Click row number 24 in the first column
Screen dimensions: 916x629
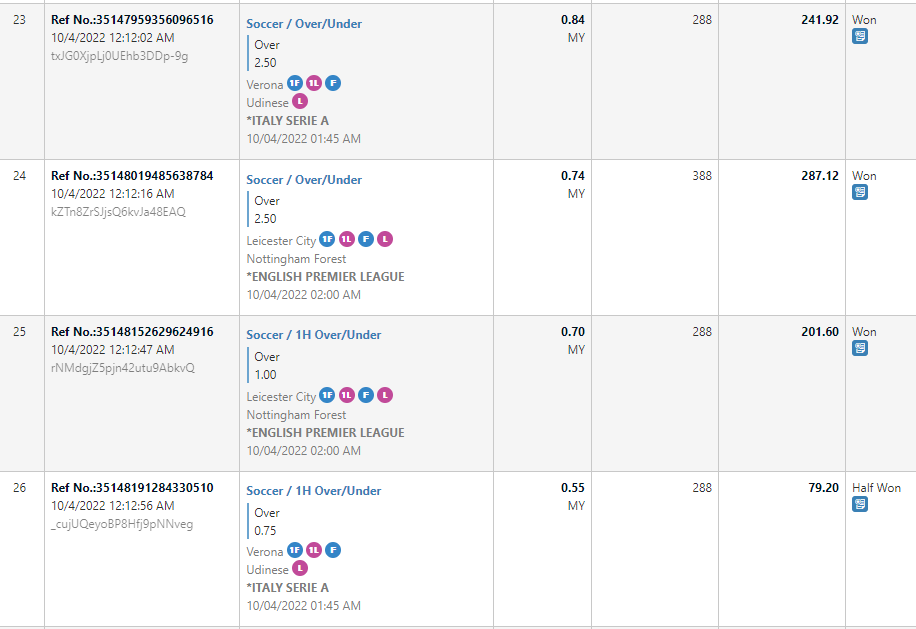coord(20,176)
